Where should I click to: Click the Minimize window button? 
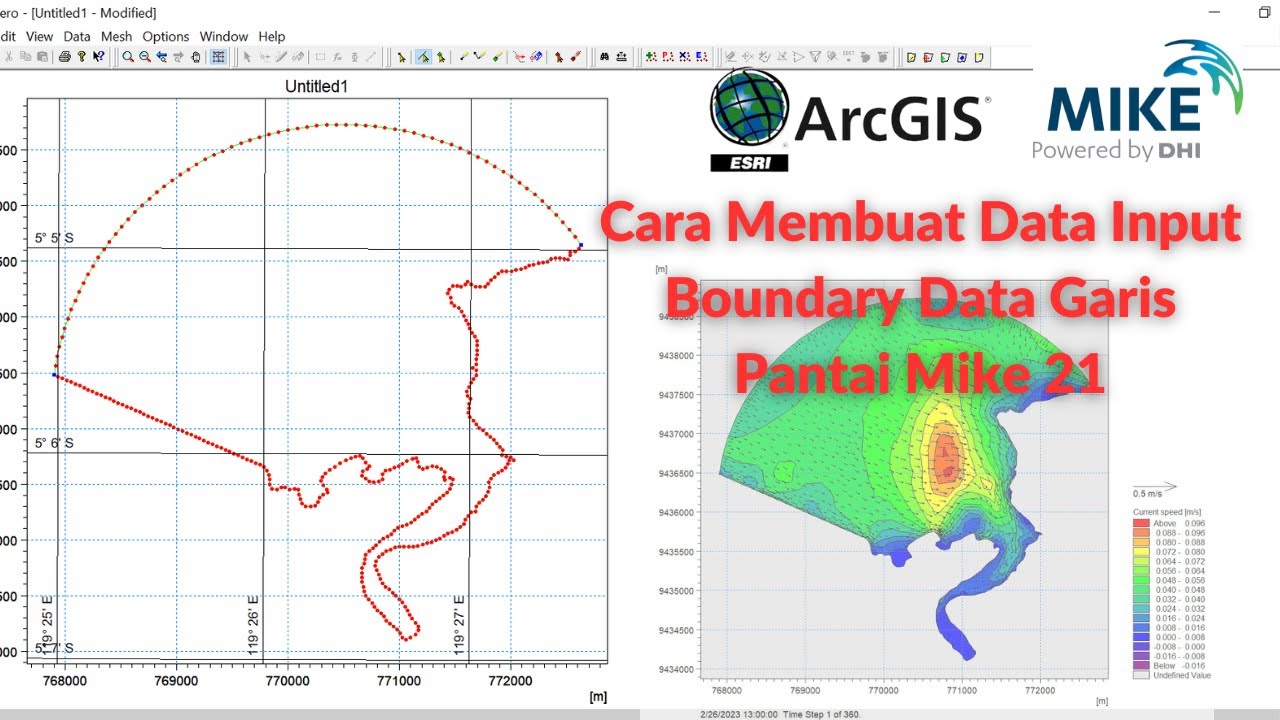(1215, 12)
